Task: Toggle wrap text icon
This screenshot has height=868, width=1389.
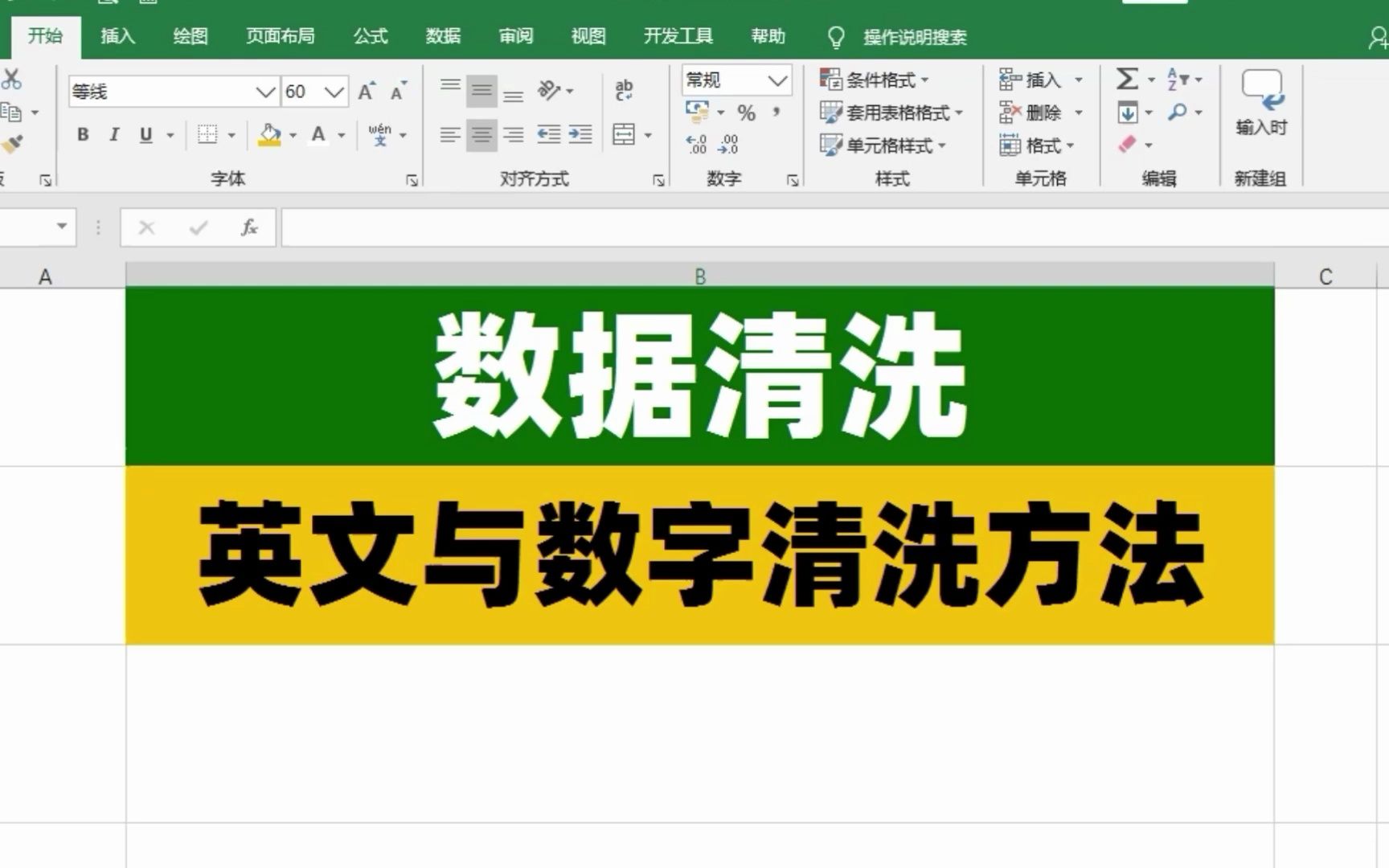Action: click(x=624, y=89)
